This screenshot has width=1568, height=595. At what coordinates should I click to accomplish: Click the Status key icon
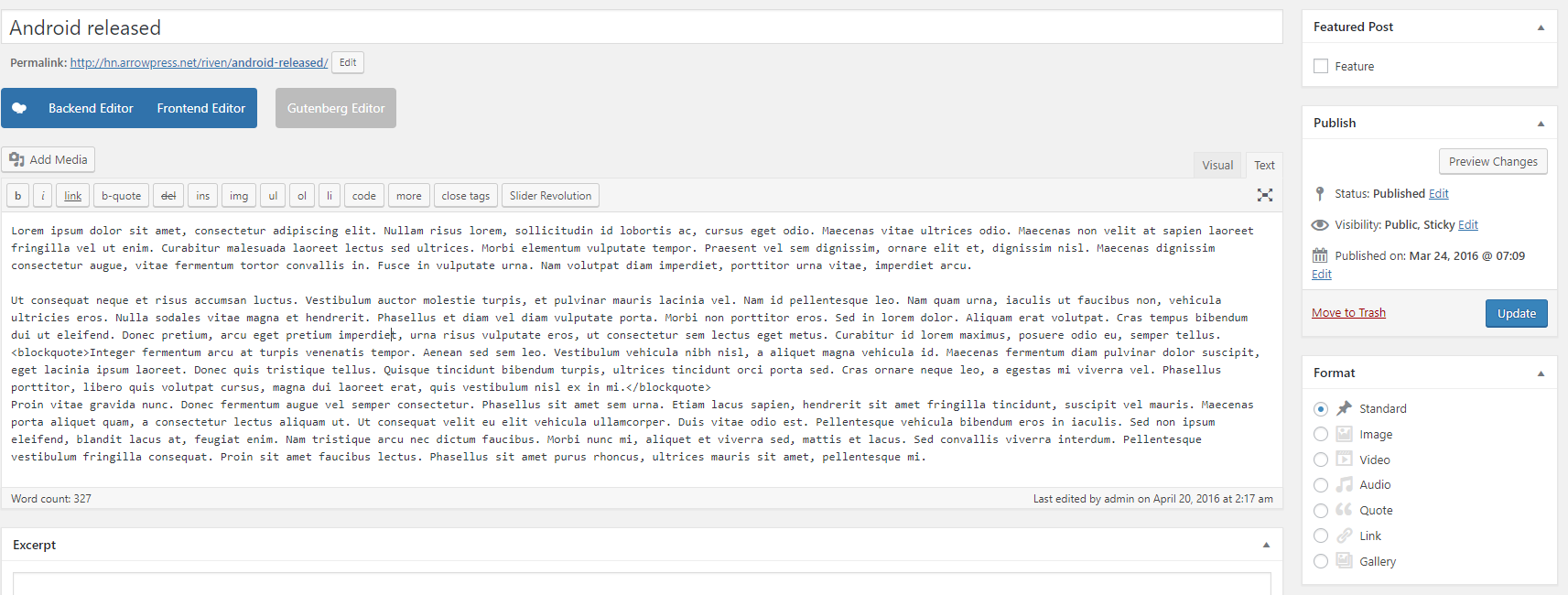click(1320, 194)
